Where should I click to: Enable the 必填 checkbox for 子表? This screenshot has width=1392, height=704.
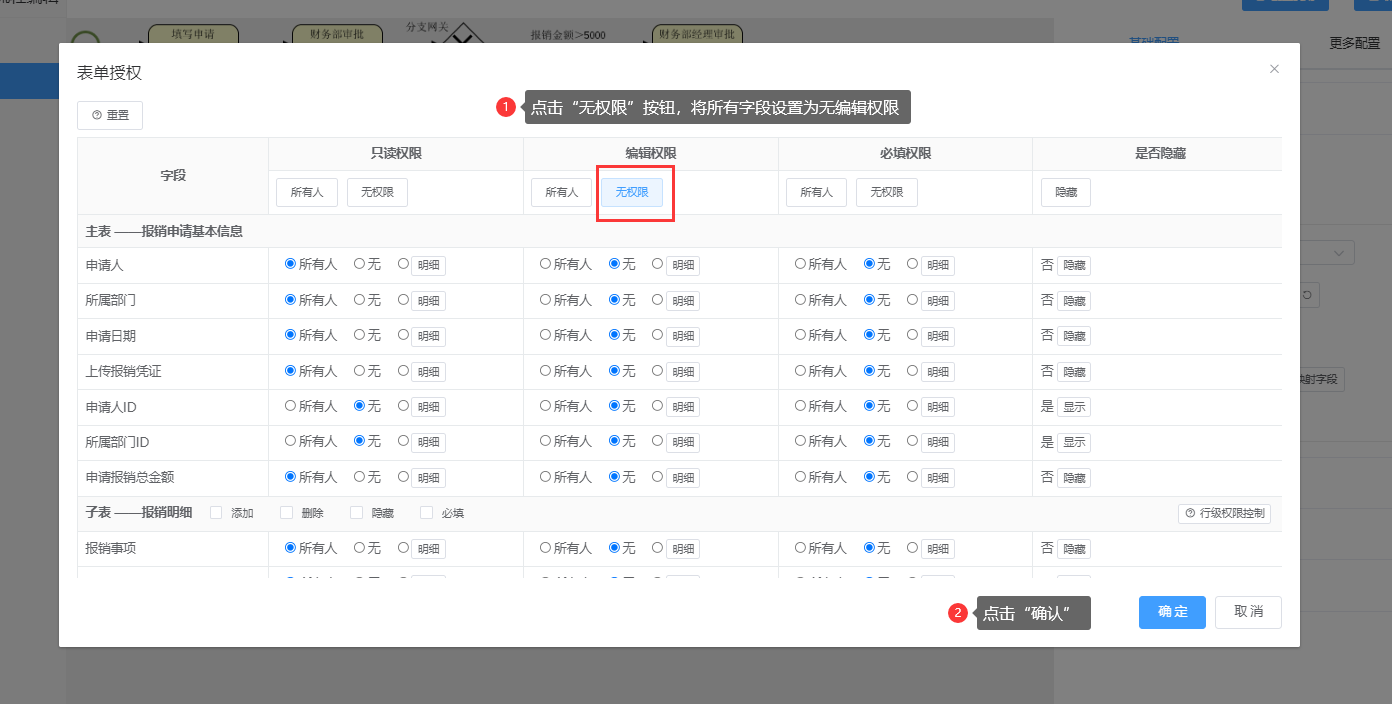pyautogui.click(x=426, y=513)
